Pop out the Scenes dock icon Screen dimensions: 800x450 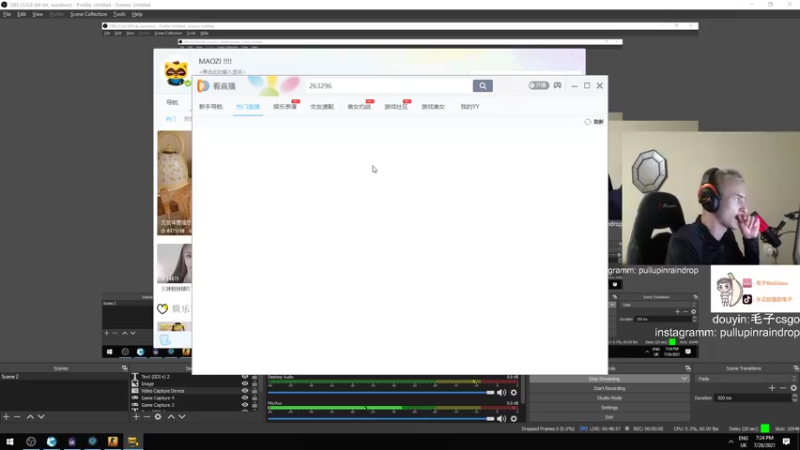[x=124, y=368]
